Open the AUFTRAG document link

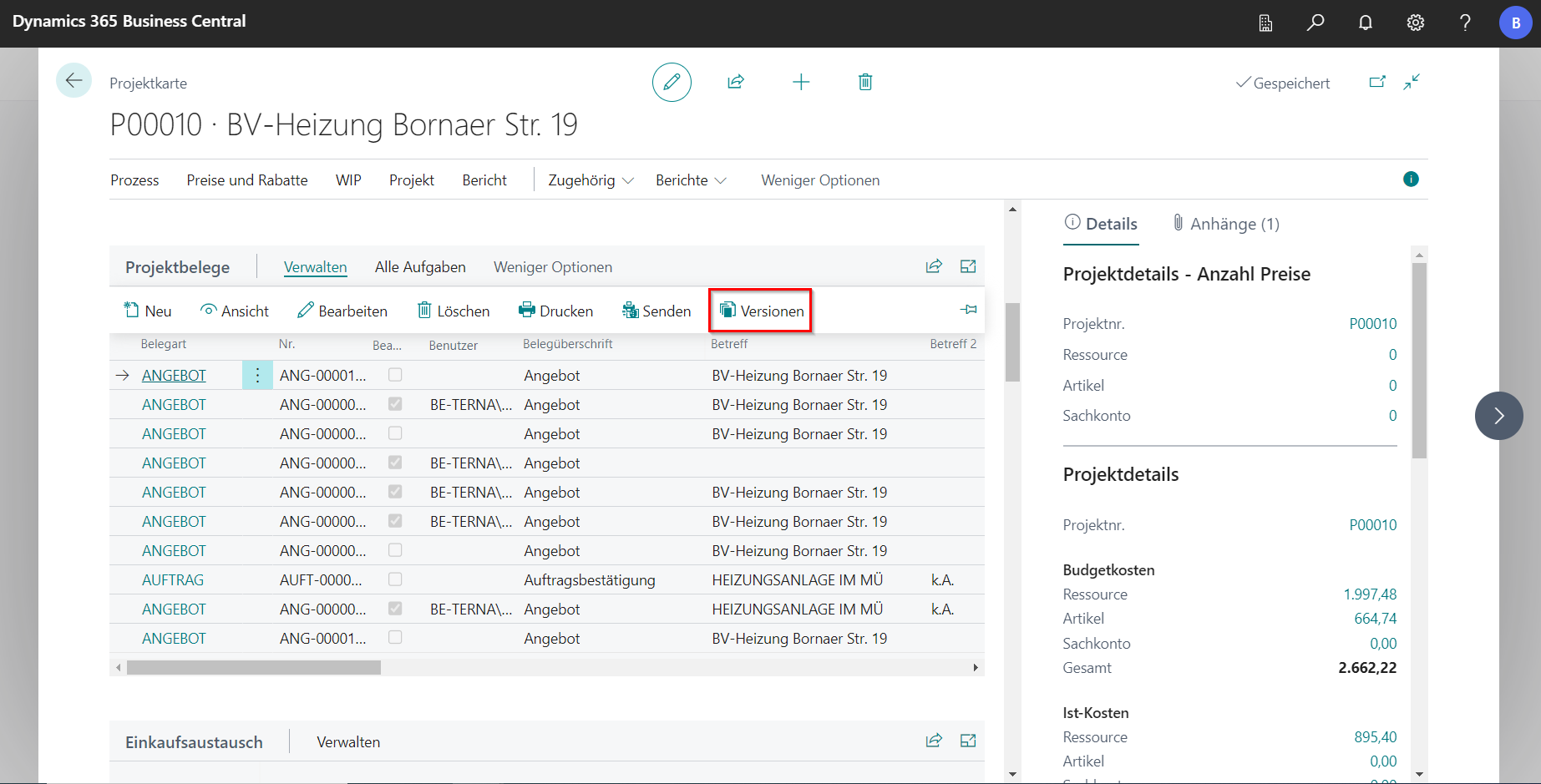[173, 580]
